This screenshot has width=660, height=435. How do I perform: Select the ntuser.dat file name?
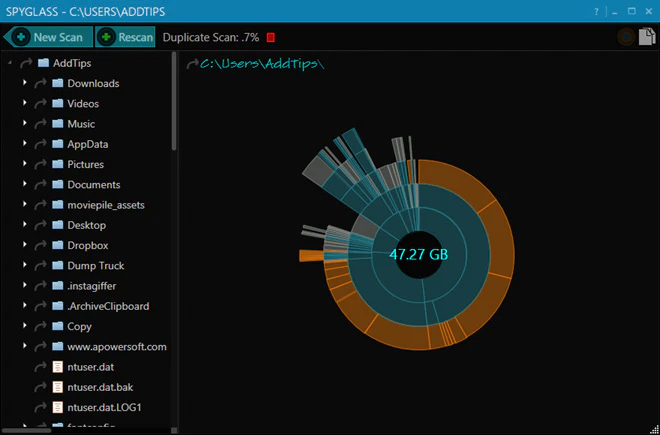tap(90, 367)
